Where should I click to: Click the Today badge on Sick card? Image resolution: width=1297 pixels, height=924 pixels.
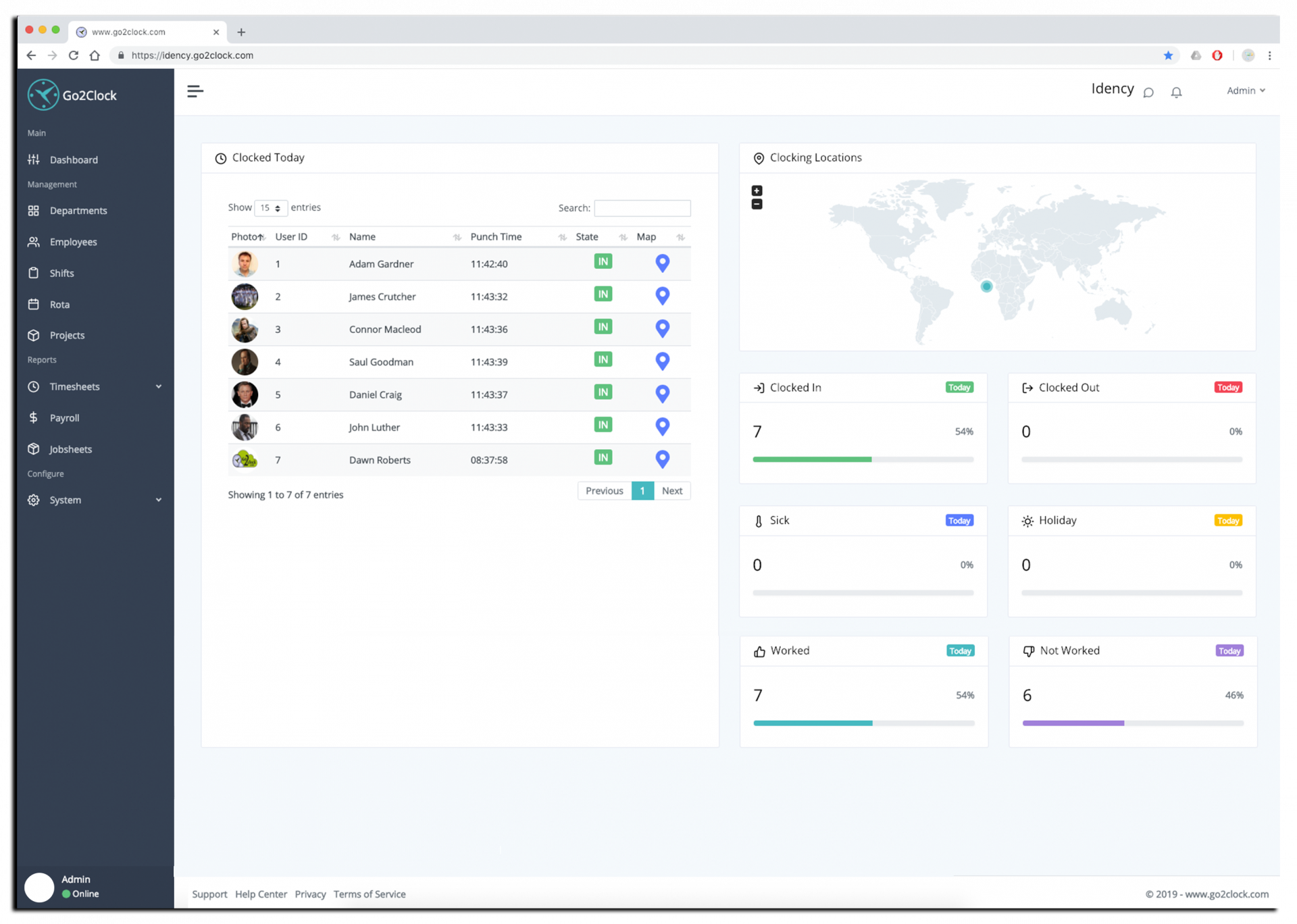click(x=959, y=521)
